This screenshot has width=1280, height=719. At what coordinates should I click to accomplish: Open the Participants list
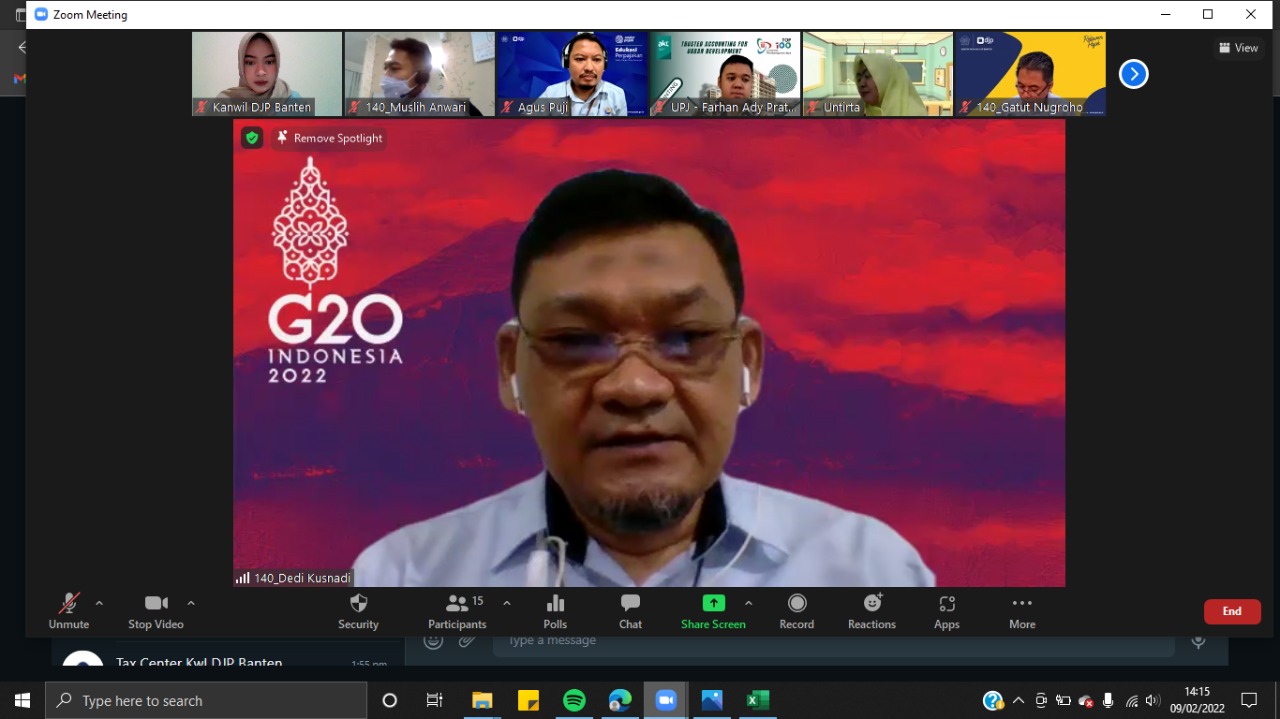458,611
